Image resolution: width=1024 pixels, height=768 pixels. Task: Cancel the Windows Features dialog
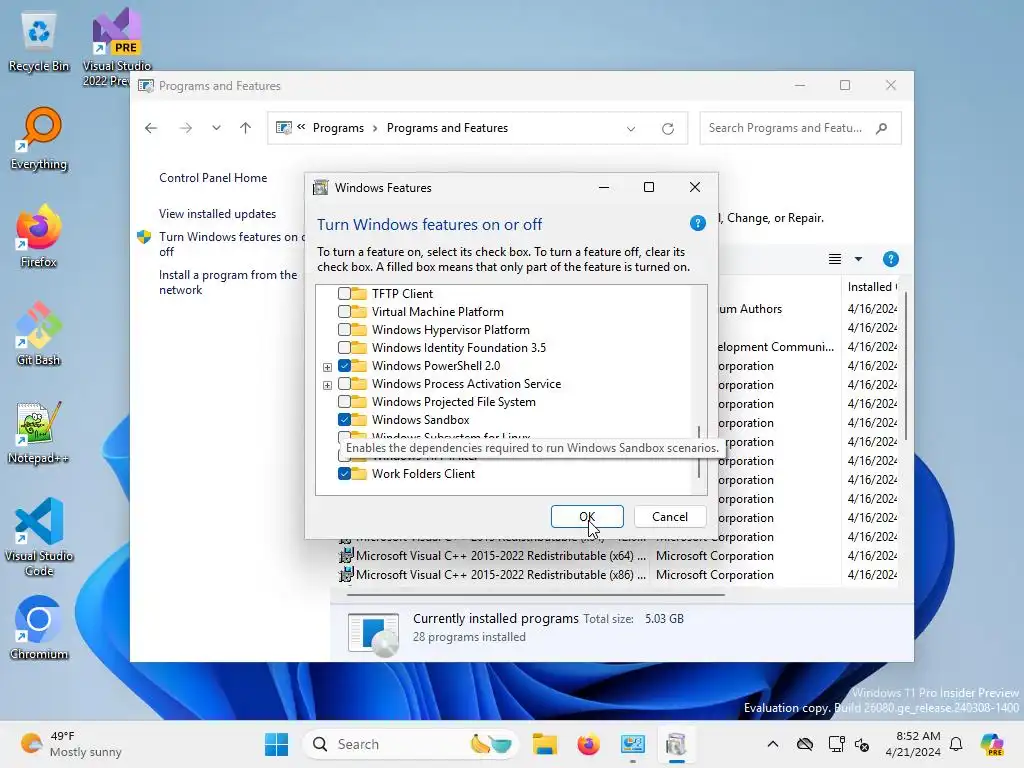click(670, 517)
